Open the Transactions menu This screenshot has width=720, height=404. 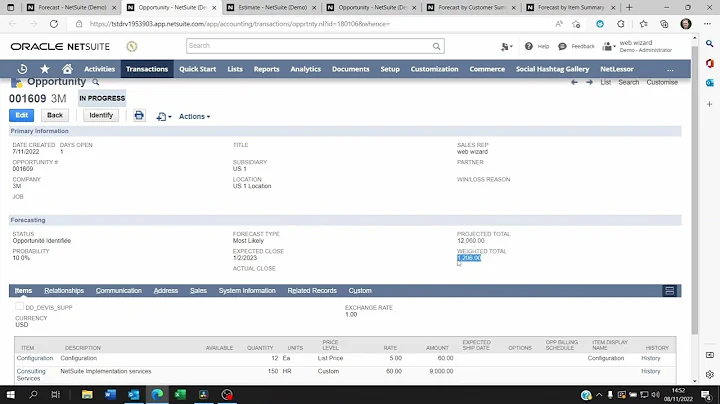pos(147,69)
